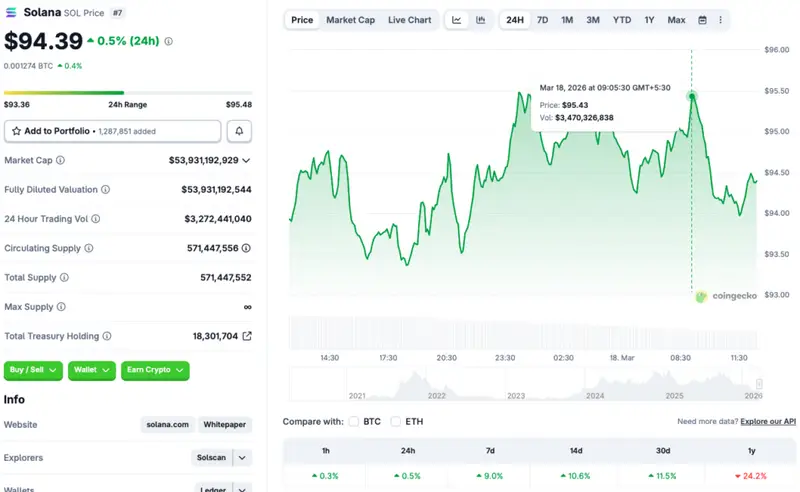This screenshot has height=492, width=800.
Task: Select the 7D time range
Action: [x=542, y=20]
